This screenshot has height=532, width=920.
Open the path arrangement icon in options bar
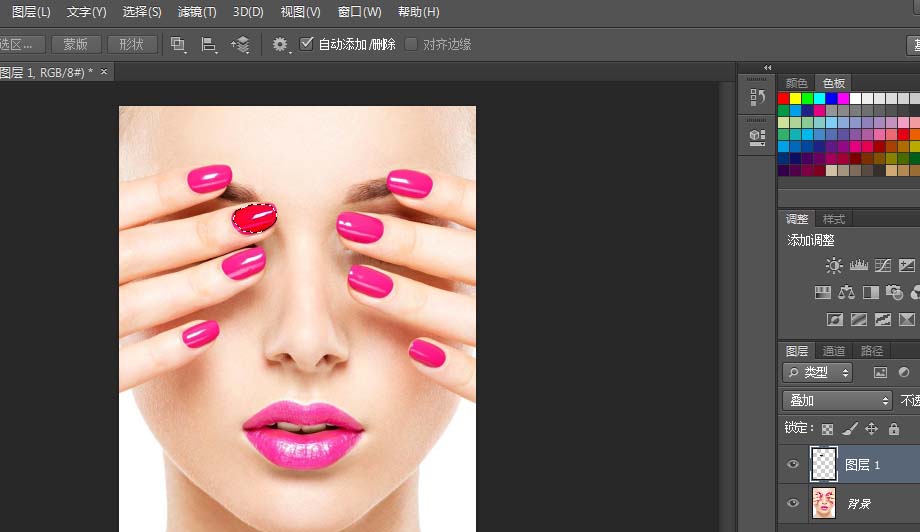240,45
